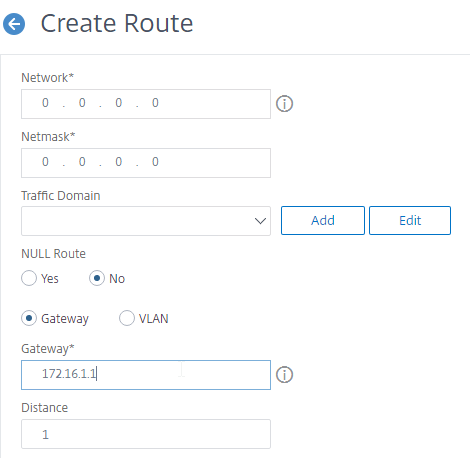The height and width of the screenshot is (458, 470).
Task: Choose the Gateway radio option
Action: coord(29,318)
